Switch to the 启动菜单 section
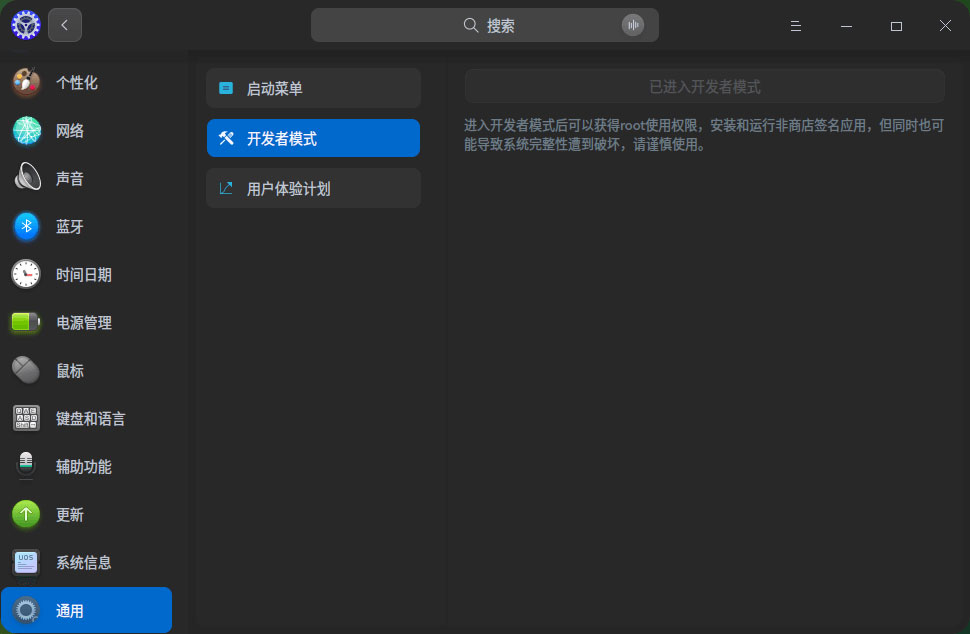 pyautogui.click(x=313, y=88)
